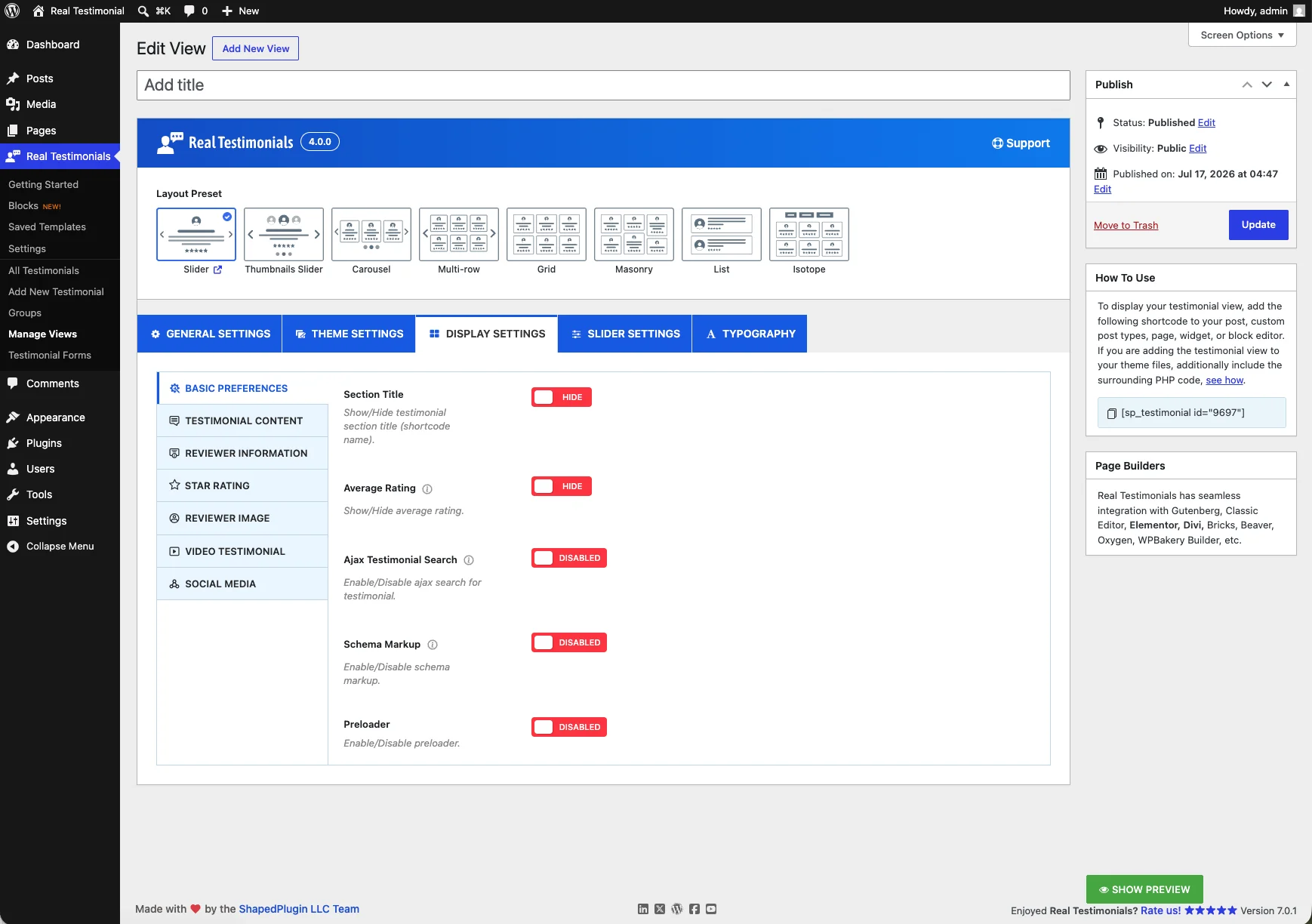Click the Show Preview button
Viewport: 1312px width, 924px height.
(1144, 889)
